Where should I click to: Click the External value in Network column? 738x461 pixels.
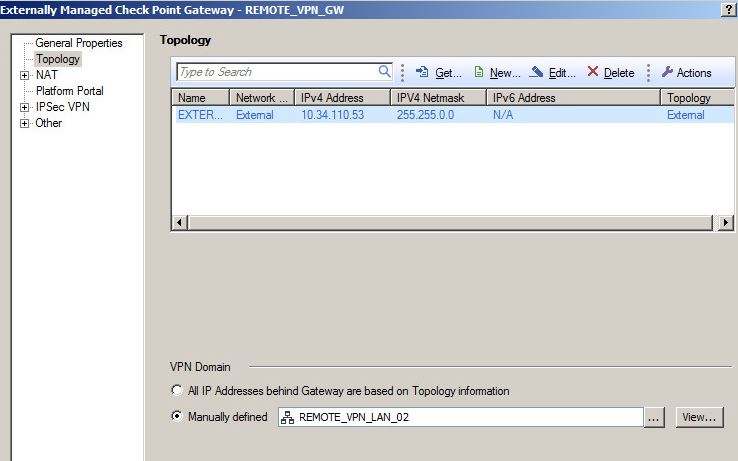(255, 115)
